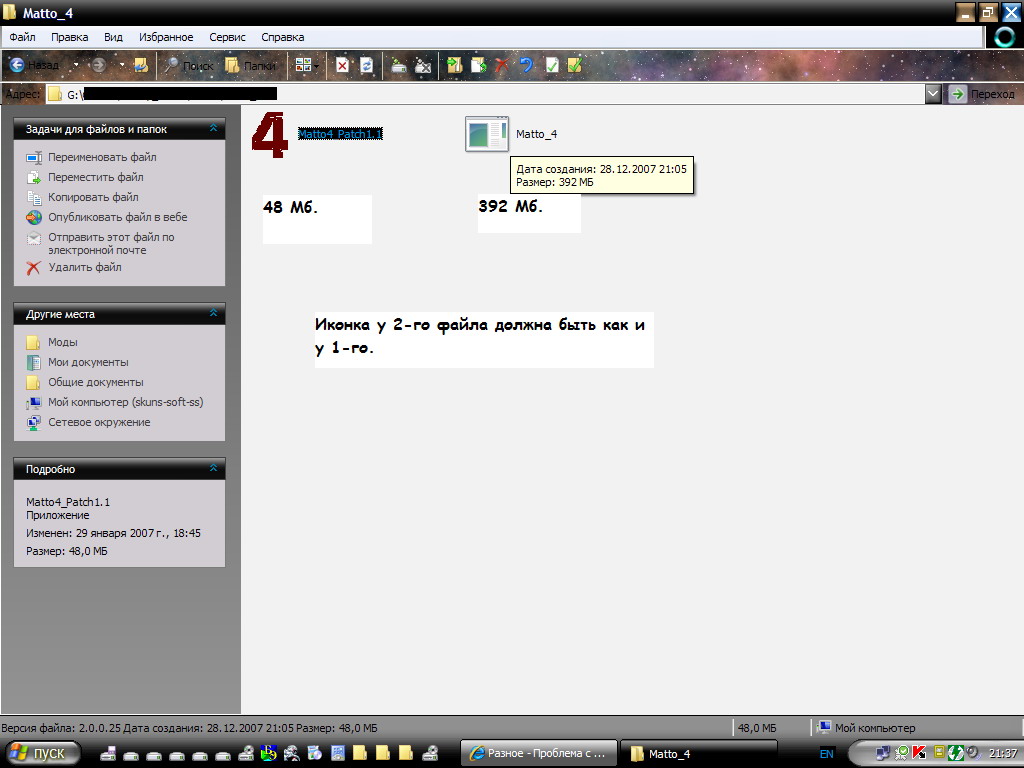The width and height of the screenshot is (1024, 768).
Task: Click the 'Удалить файл' task link
Action: 85,267
